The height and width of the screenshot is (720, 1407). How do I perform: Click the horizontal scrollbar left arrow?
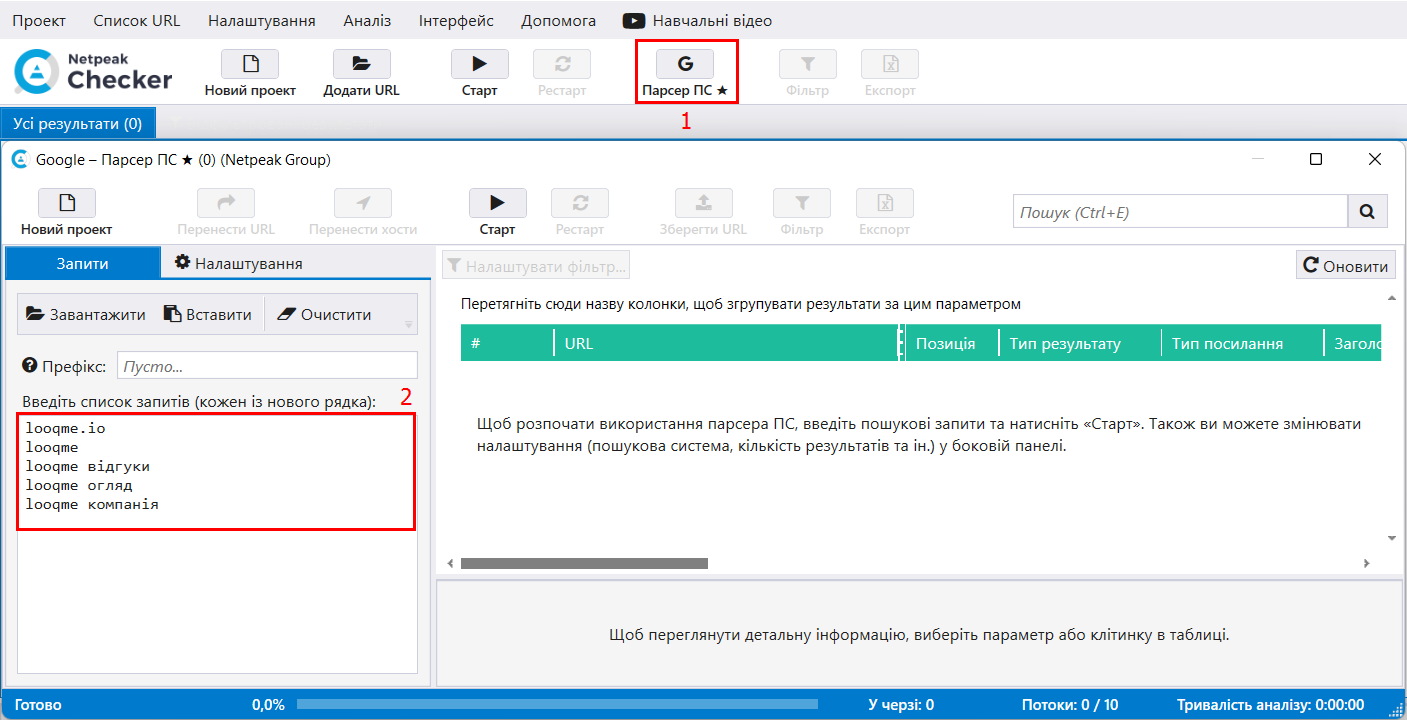pyautogui.click(x=450, y=563)
